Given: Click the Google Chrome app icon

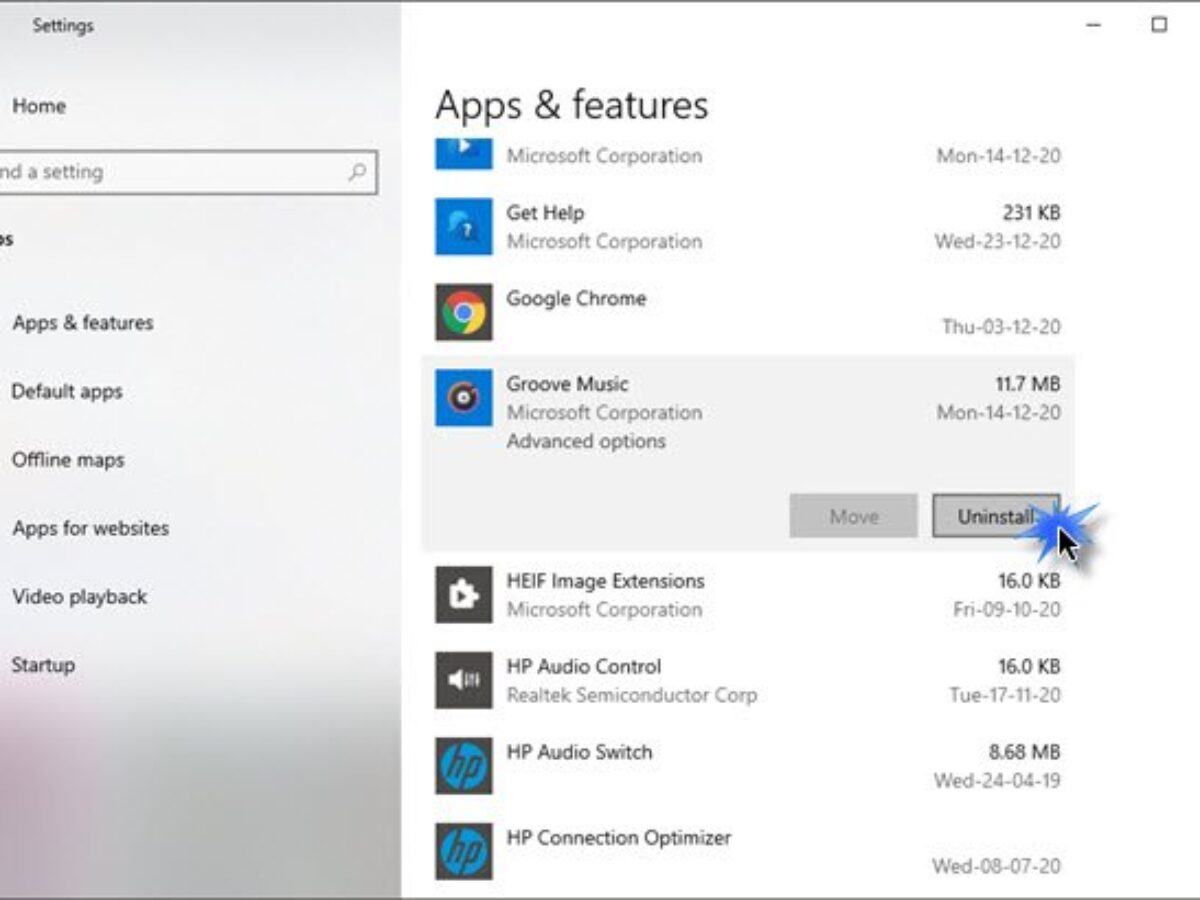Looking at the screenshot, I should coord(463,312).
